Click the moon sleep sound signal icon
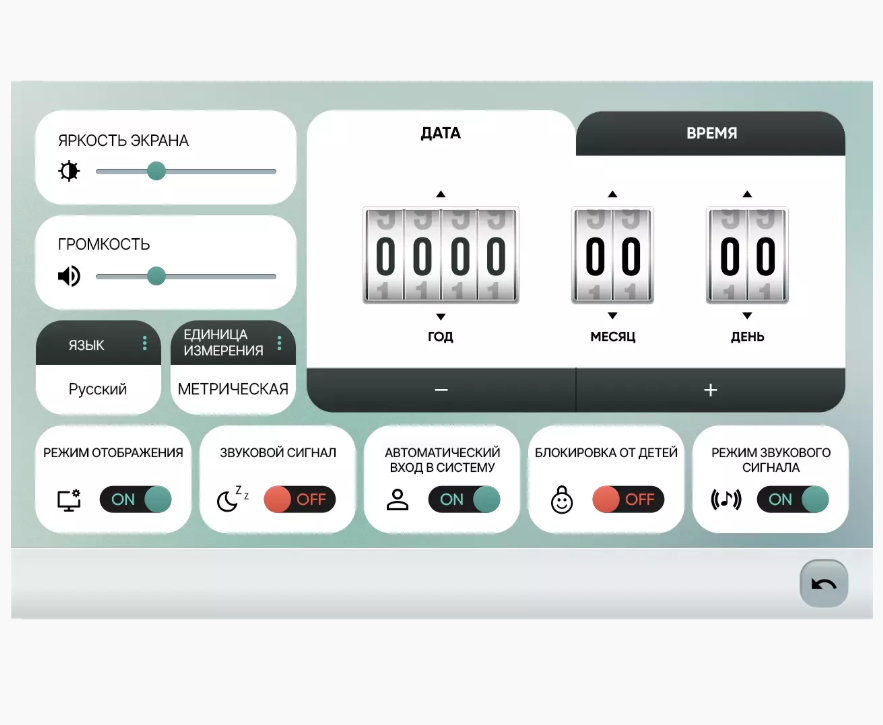This screenshot has width=883, height=725. [232, 499]
